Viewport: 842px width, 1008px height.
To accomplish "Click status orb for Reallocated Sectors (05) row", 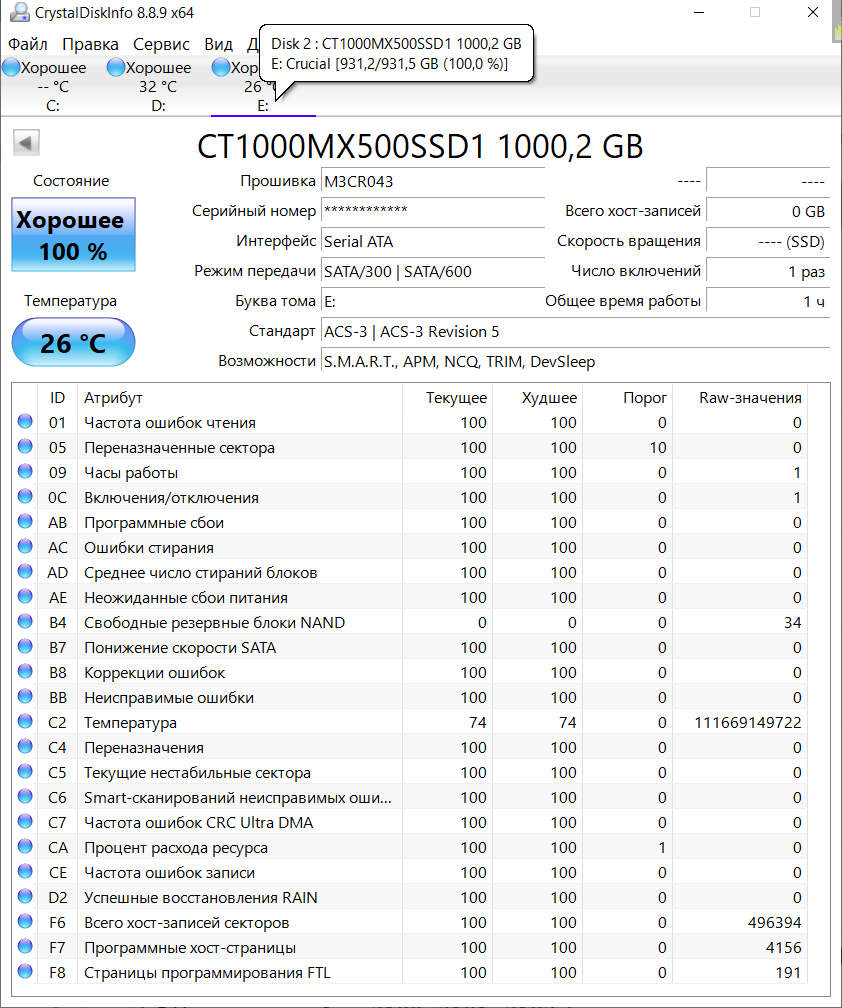I will pyautogui.click(x=25, y=448).
